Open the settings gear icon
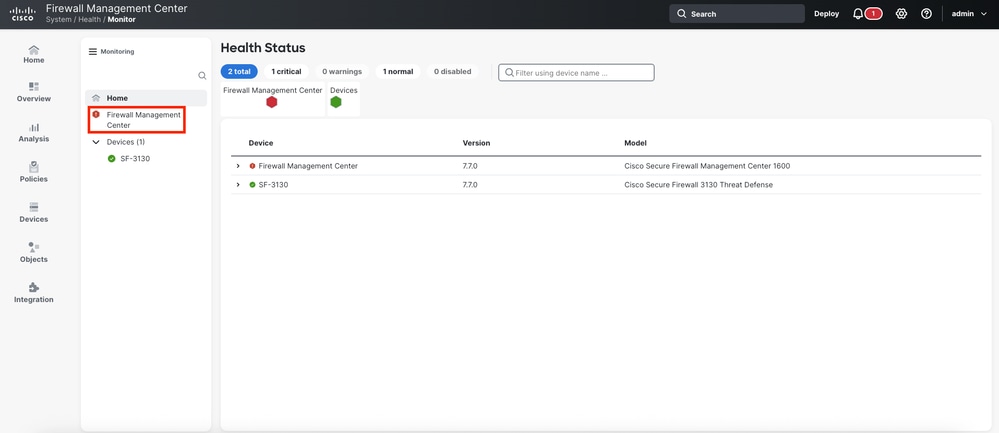The image size is (999, 433). click(901, 14)
